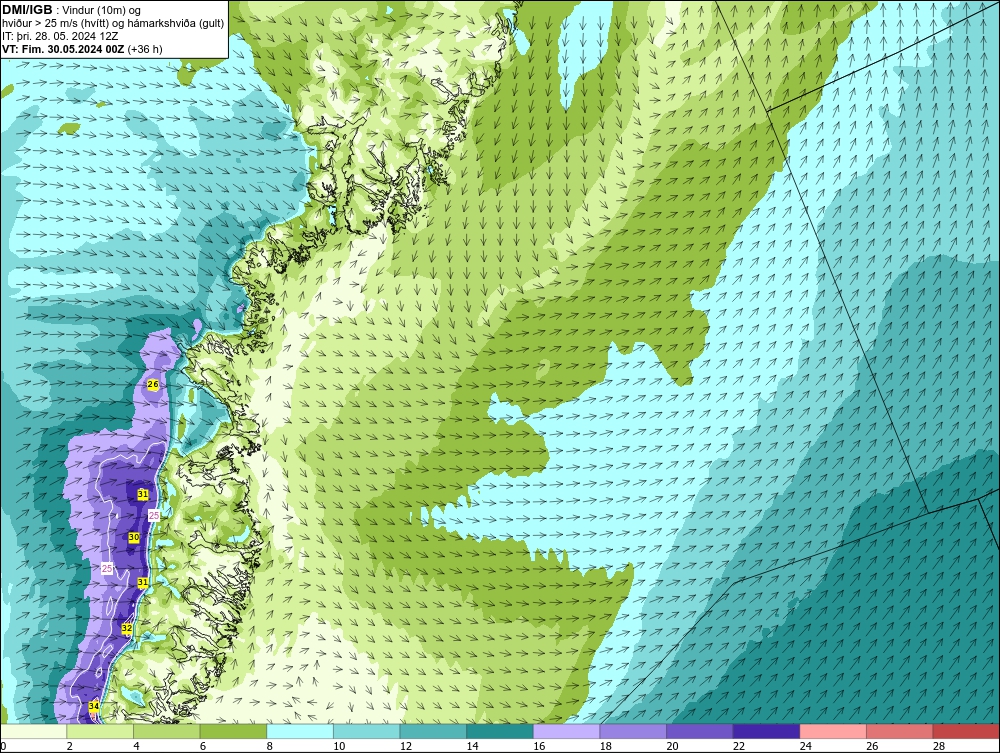Viewport: 1000px width, 753px height.
Task: Click the 'hviður > 25 m/s (hvítt)' legend line
Action: 55,23
